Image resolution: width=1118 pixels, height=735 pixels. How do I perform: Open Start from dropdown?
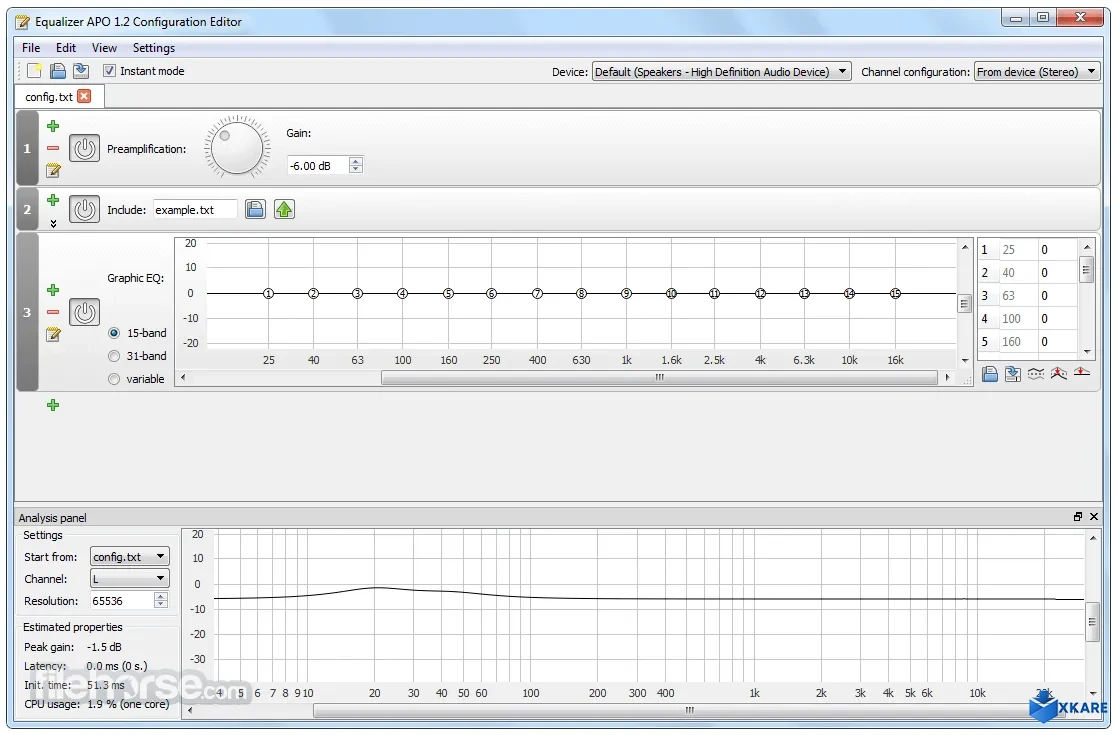[130, 557]
